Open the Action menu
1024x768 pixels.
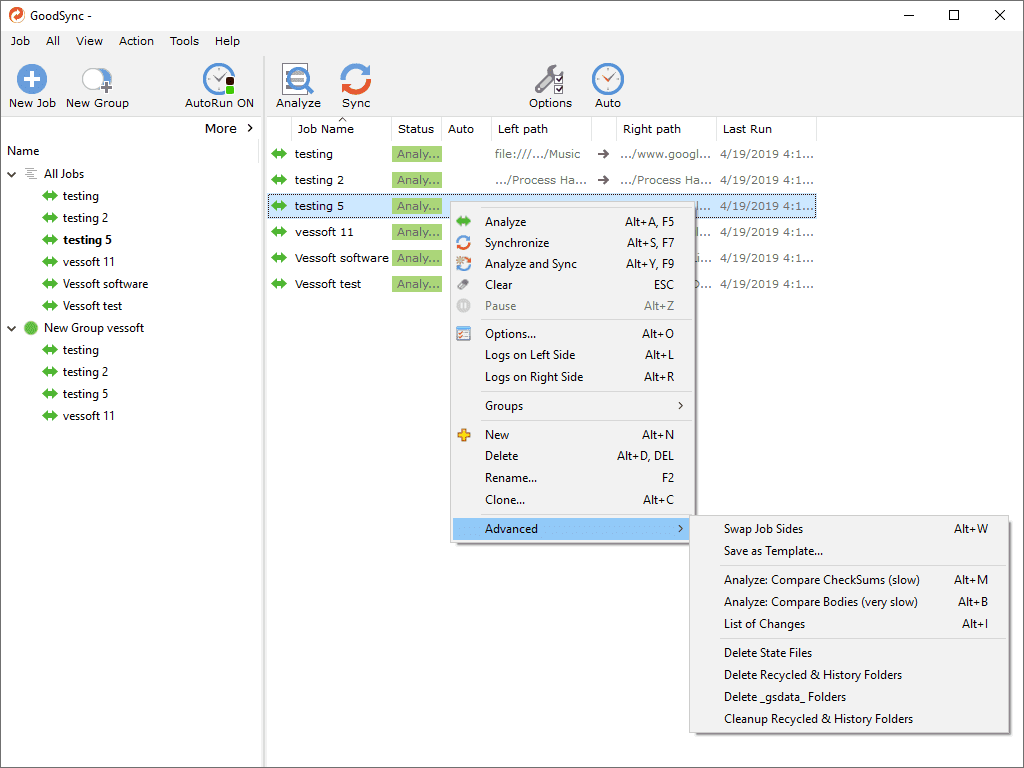[x=136, y=41]
